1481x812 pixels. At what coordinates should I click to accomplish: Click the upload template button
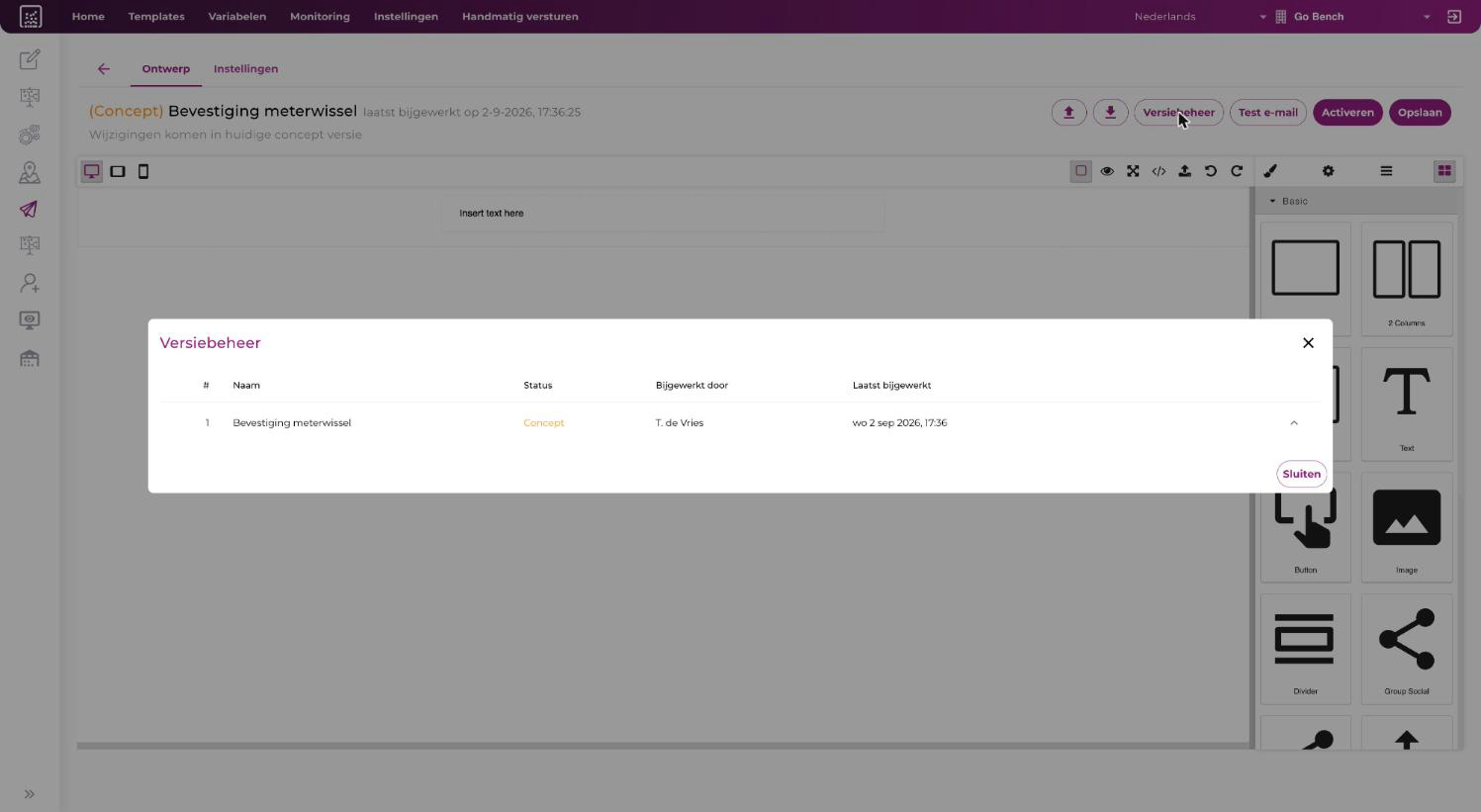(1068, 113)
